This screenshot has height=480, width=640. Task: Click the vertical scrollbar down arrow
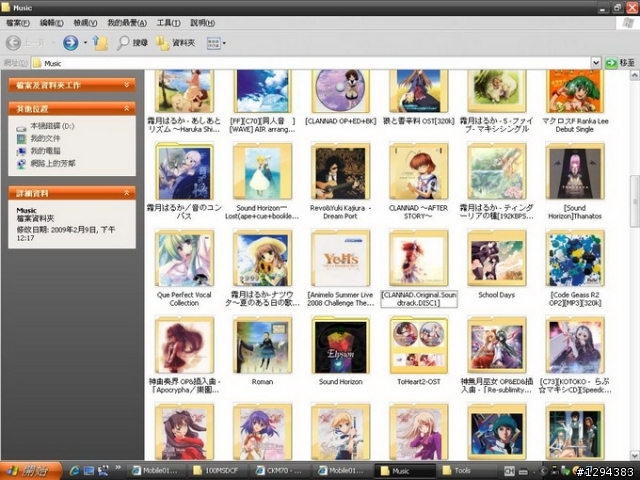tap(634, 455)
